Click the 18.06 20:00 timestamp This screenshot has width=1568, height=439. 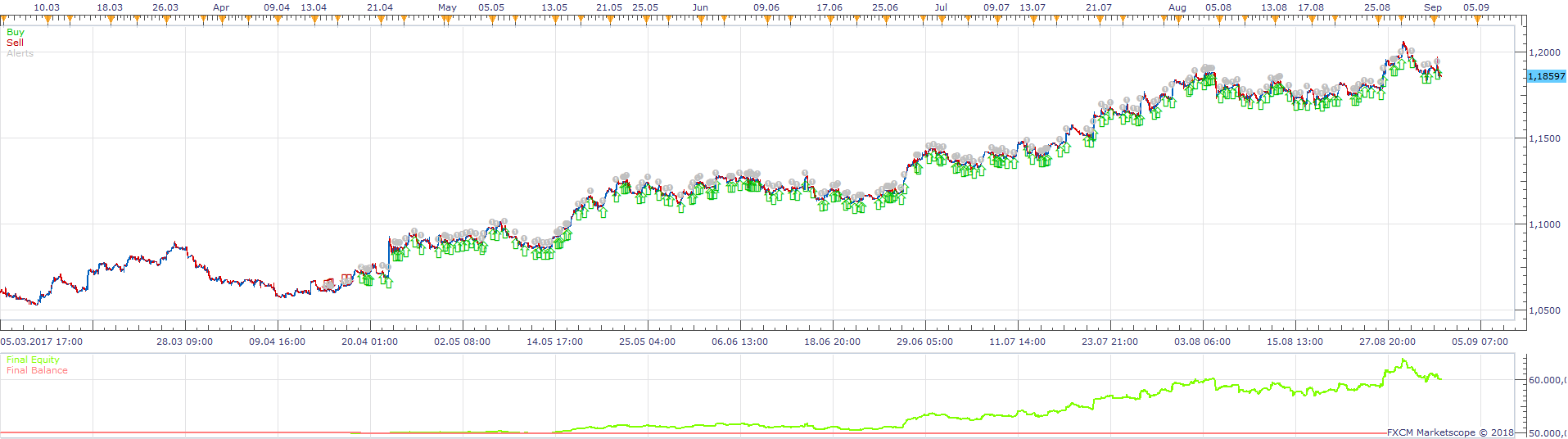point(833,342)
